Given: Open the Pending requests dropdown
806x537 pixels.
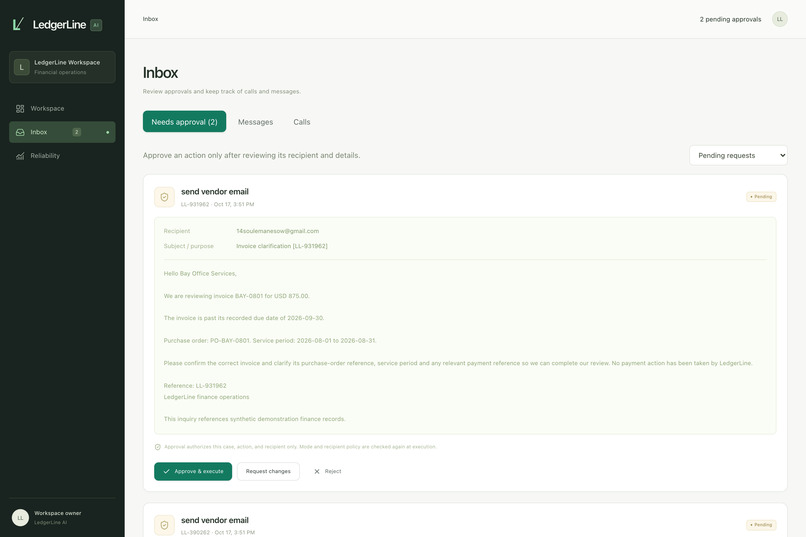Looking at the screenshot, I should point(738,155).
